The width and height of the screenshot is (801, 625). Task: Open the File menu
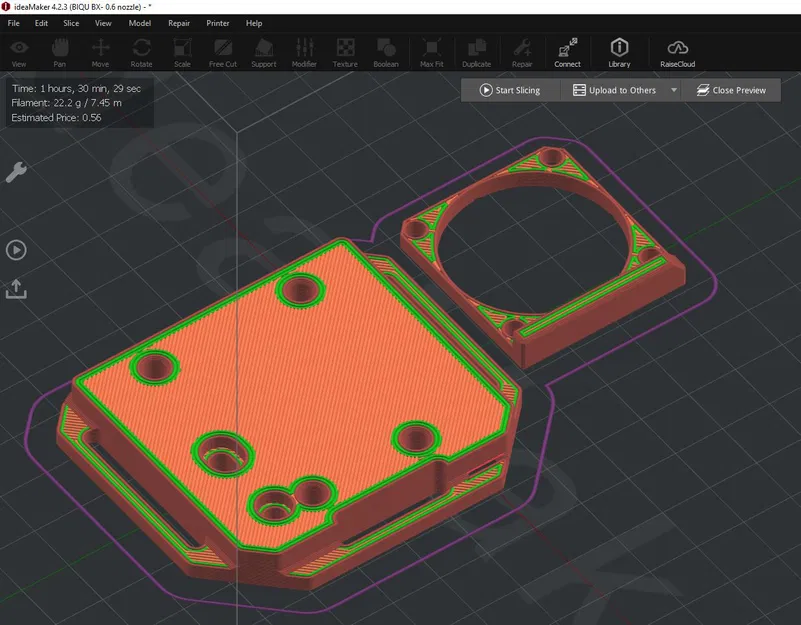[x=14, y=23]
